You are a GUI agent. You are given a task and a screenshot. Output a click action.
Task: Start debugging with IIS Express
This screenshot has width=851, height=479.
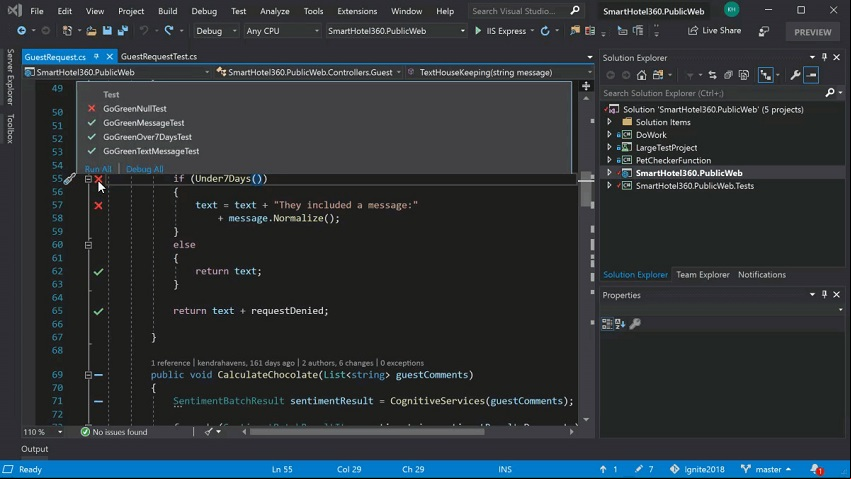click(x=500, y=31)
